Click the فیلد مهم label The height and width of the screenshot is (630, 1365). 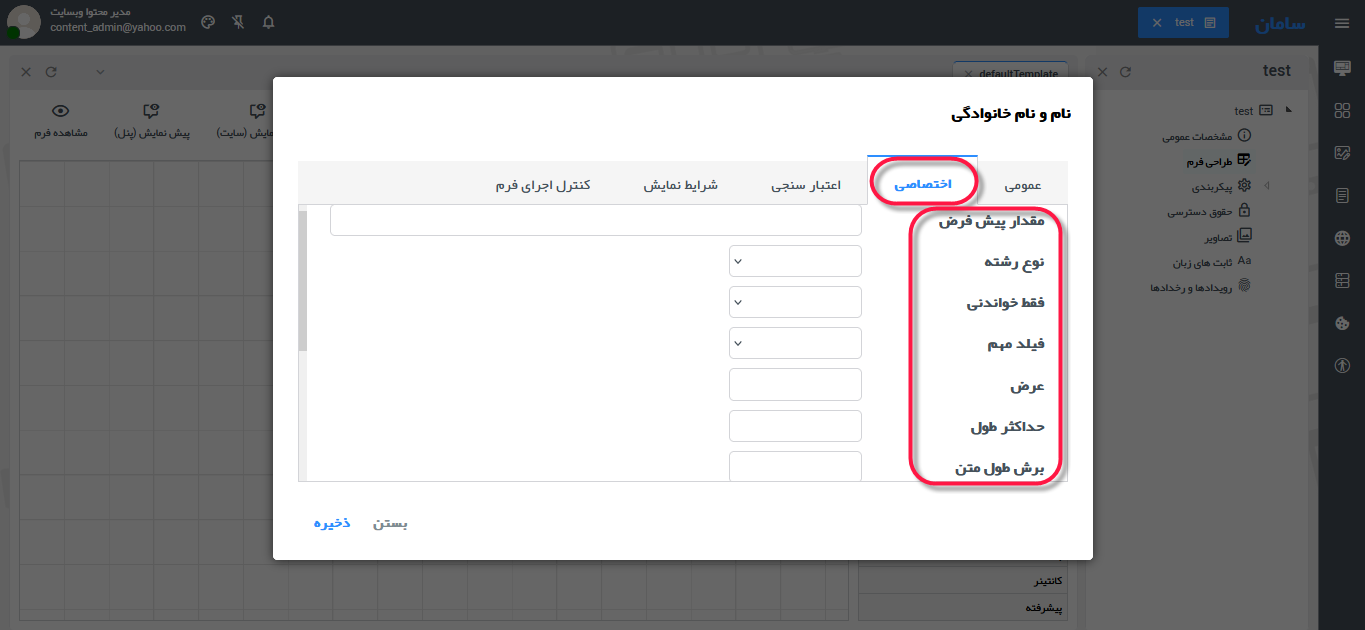tap(1016, 344)
